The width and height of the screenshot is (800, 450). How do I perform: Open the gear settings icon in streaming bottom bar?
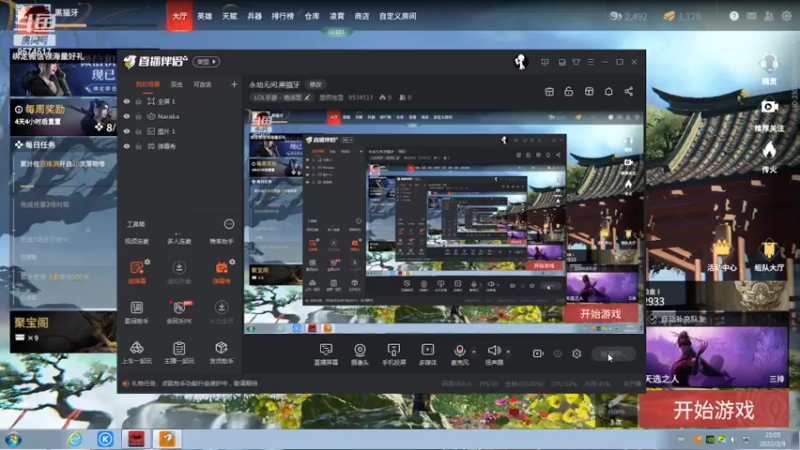click(577, 354)
